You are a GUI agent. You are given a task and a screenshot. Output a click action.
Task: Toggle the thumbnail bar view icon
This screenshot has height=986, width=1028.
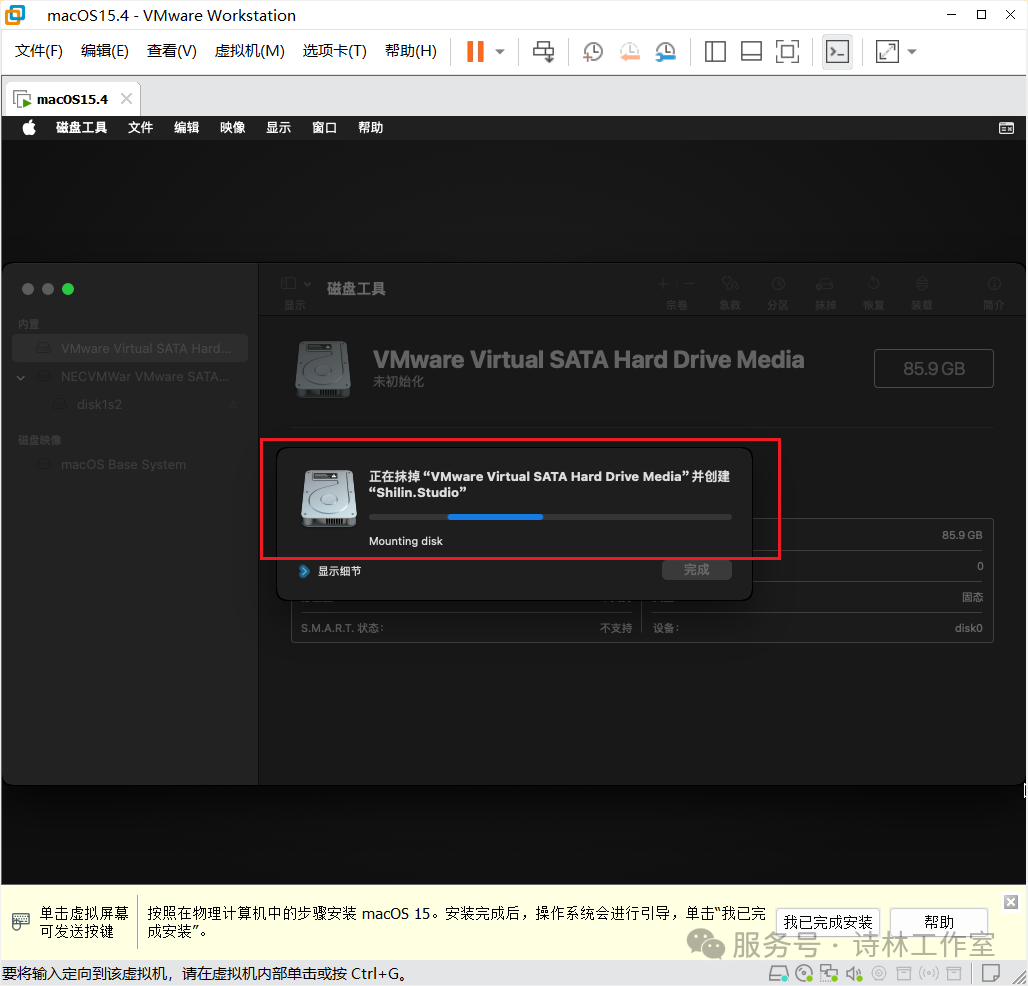pyautogui.click(x=751, y=52)
